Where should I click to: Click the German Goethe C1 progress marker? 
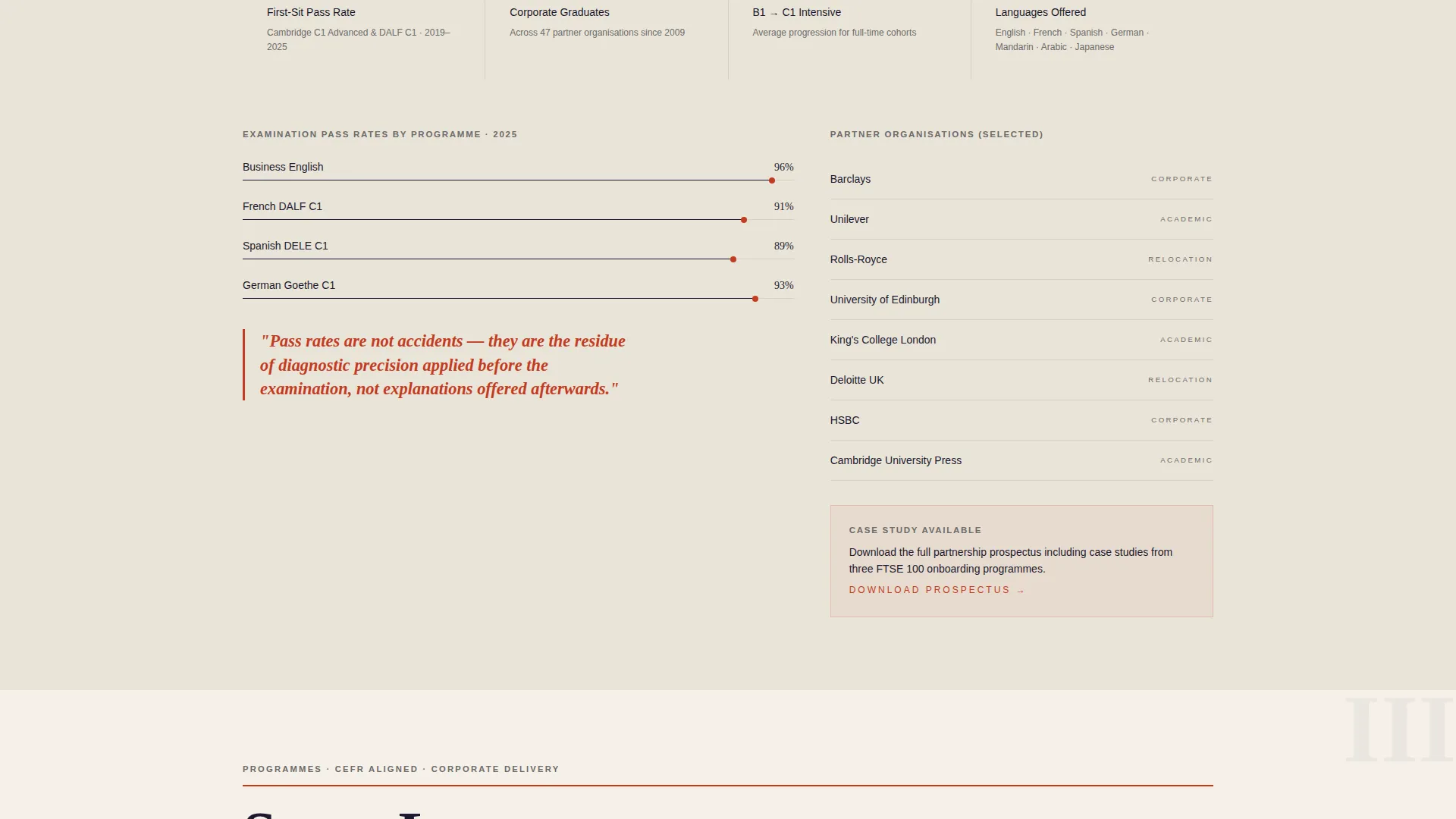click(x=755, y=299)
